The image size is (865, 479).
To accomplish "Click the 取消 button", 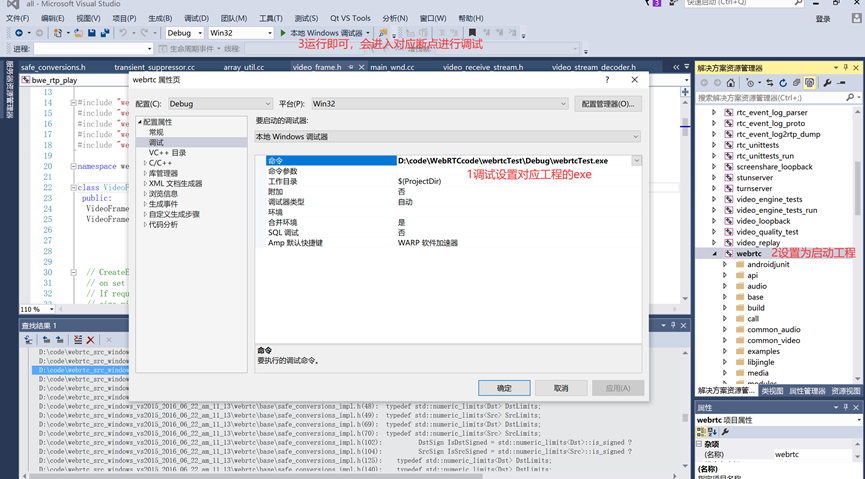I will [x=561, y=388].
